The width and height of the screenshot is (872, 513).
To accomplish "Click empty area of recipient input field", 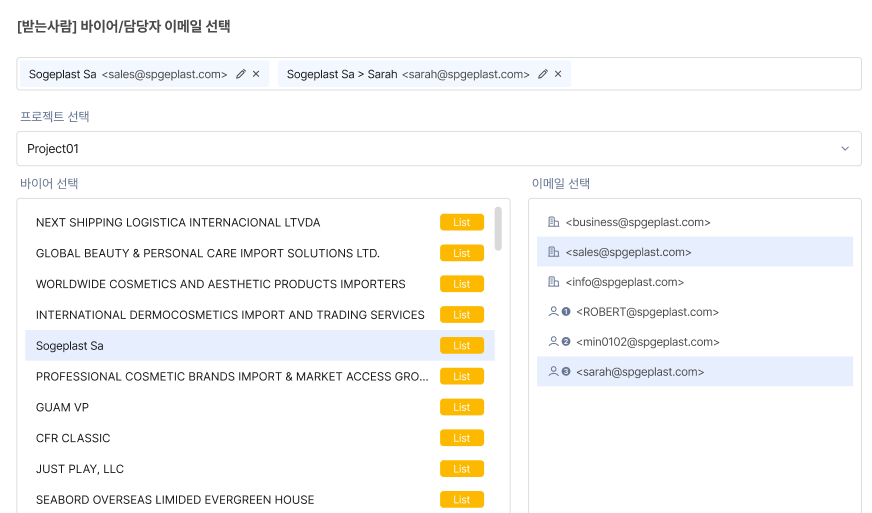I will (710, 74).
